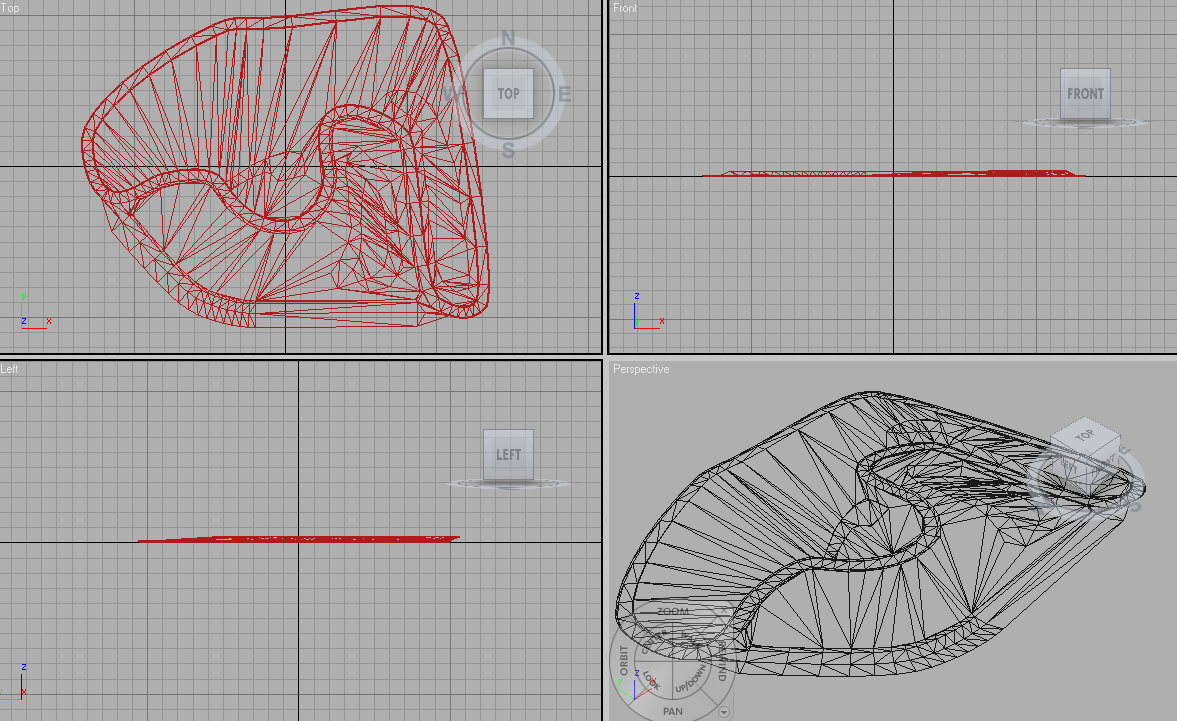The width and height of the screenshot is (1177, 721).
Task: Select the red wireframe mesh in Top viewport
Action: [286, 167]
